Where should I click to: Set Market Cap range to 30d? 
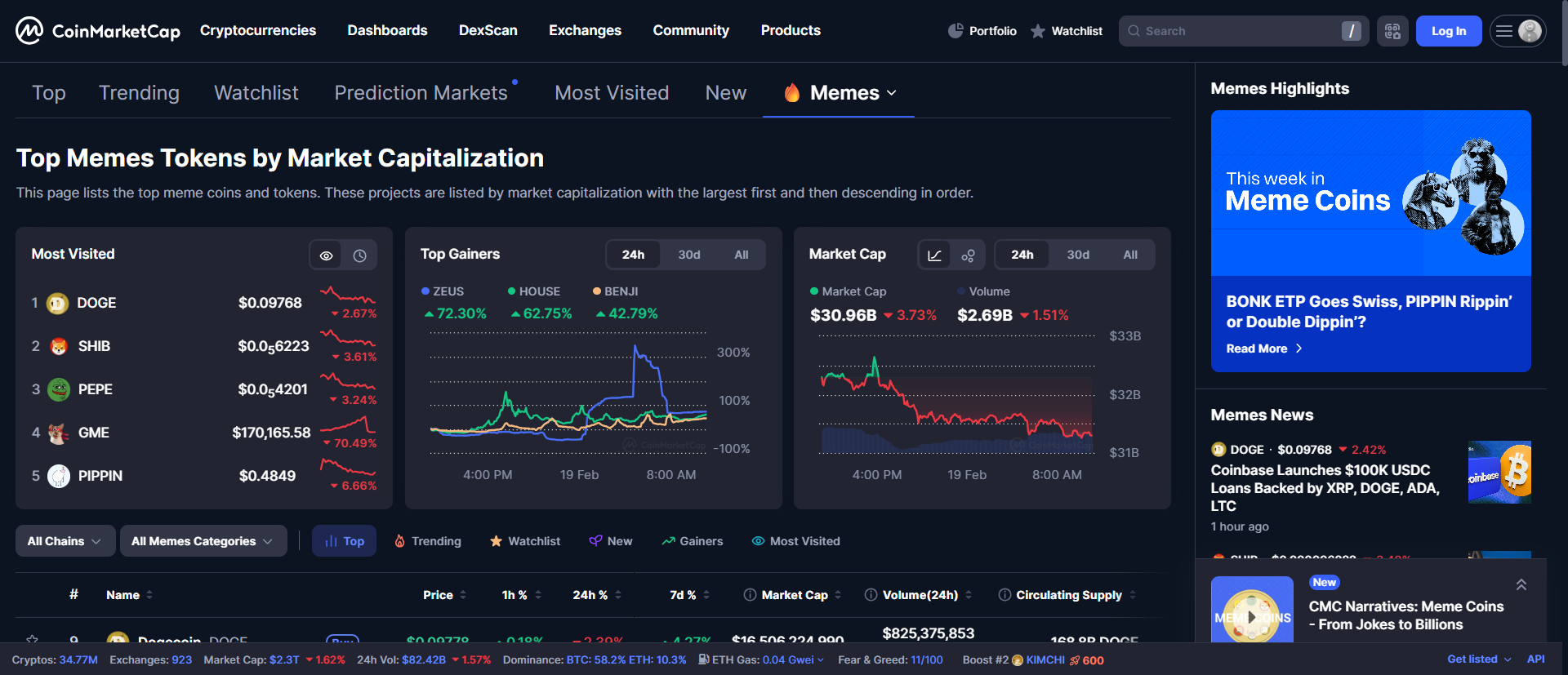[x=1078, y=255]
